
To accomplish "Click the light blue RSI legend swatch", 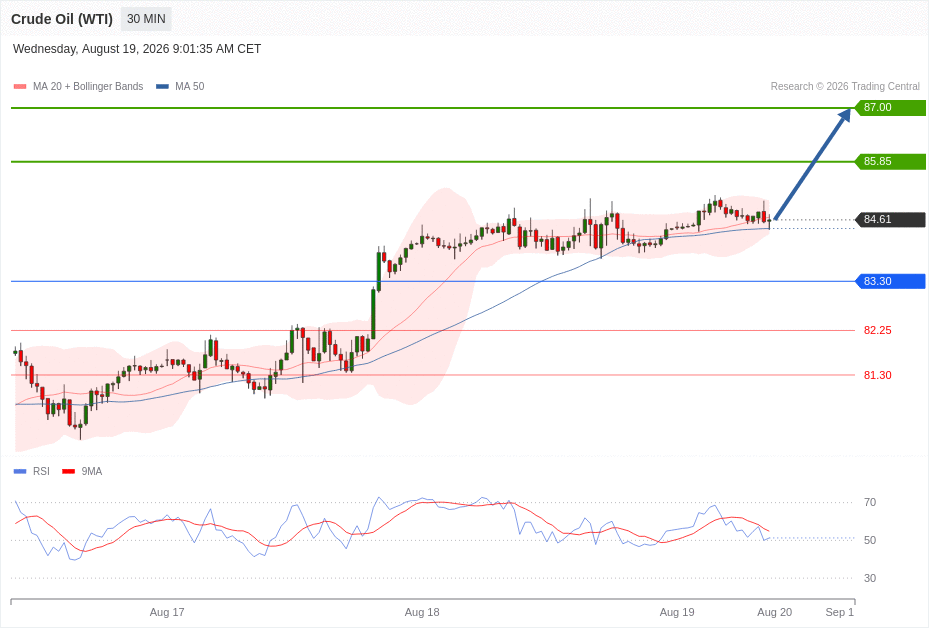I will [20, 471].
